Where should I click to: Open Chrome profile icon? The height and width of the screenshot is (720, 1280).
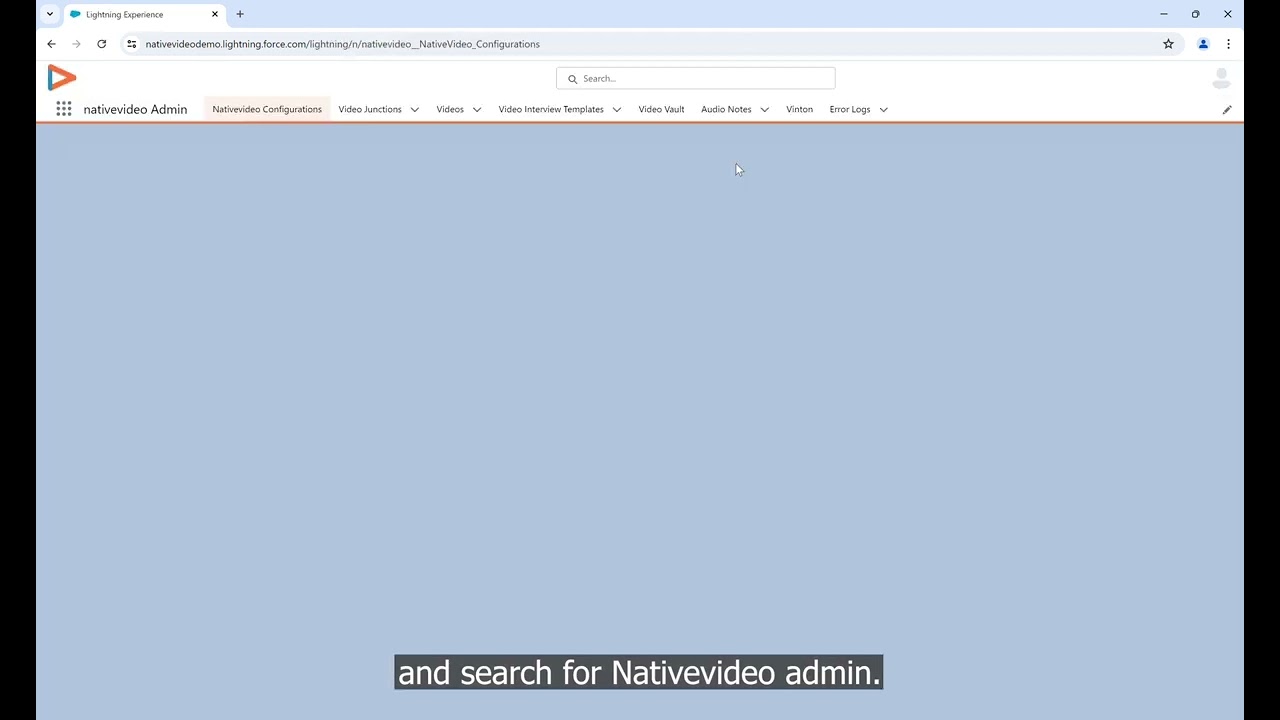click(1203, 44)
